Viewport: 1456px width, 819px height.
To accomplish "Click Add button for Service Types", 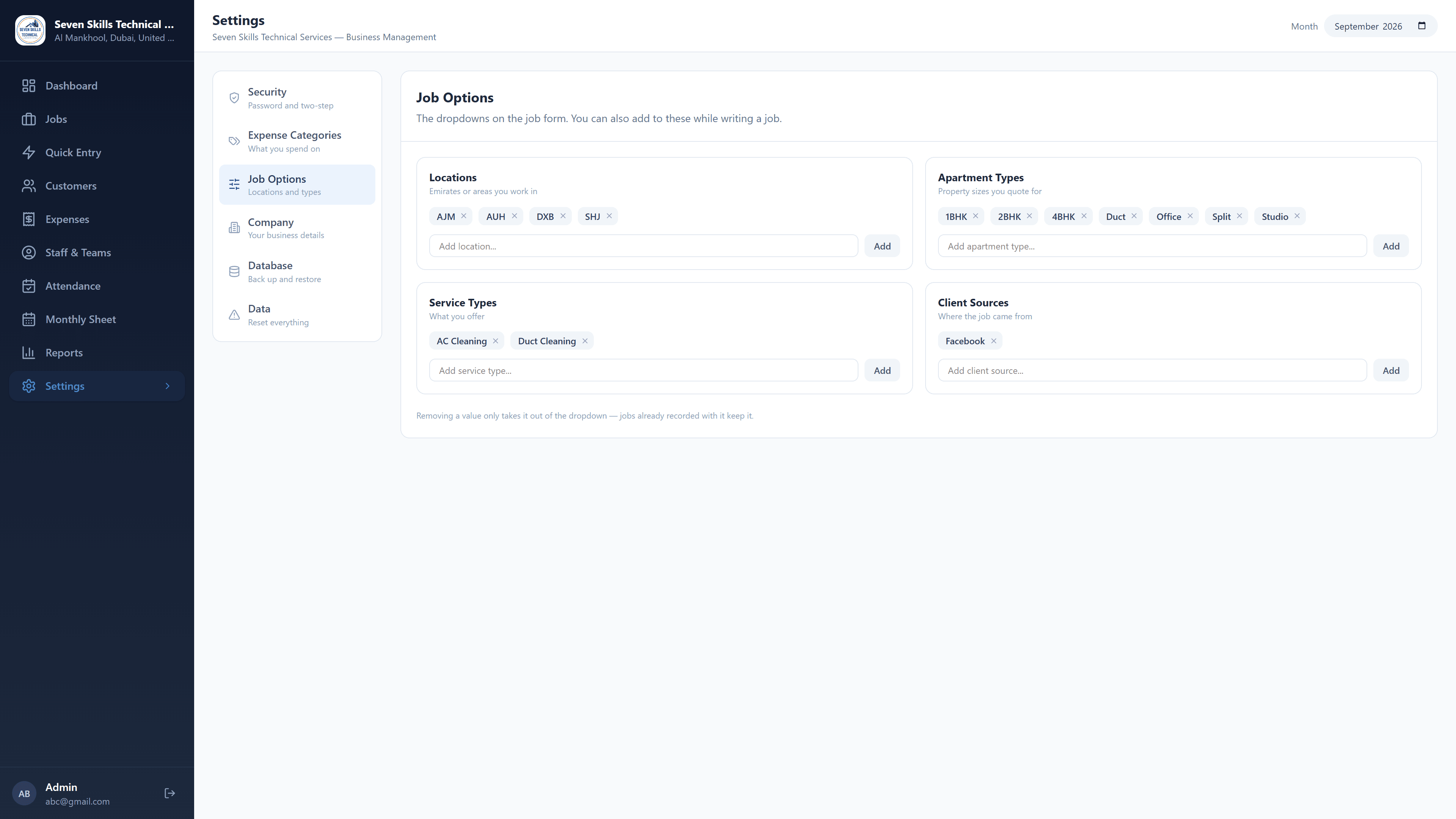I will tap(882, 370).
